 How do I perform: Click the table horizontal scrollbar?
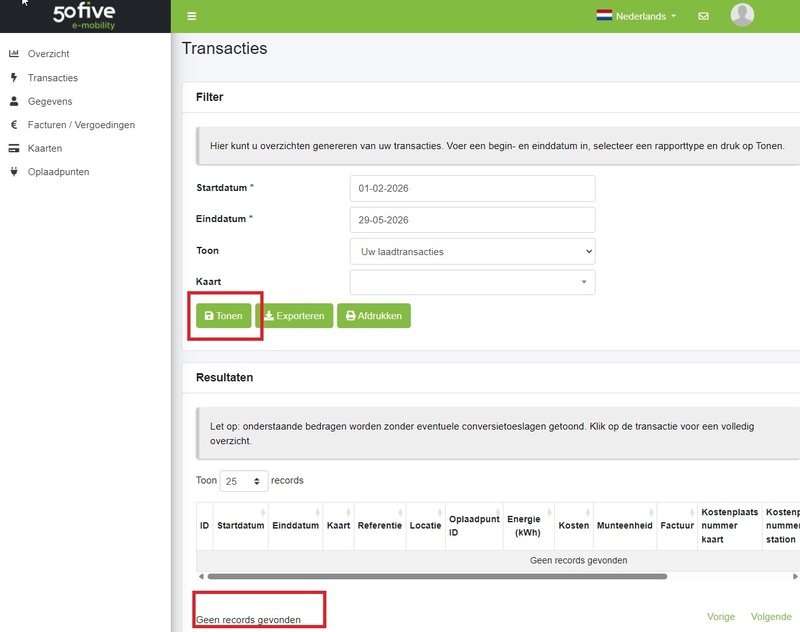(437, 576)
